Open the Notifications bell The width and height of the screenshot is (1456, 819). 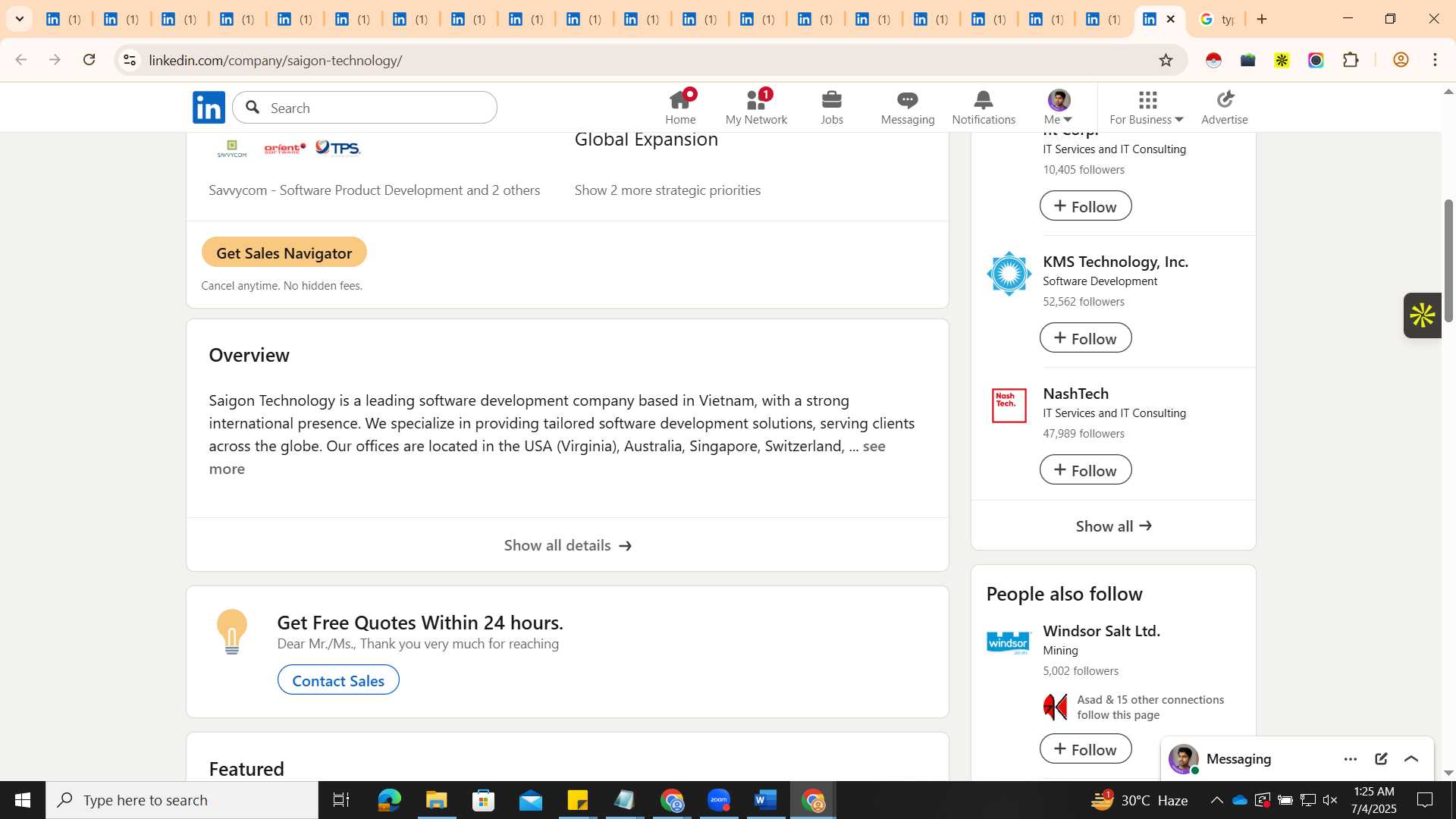(x=984, y=108)
